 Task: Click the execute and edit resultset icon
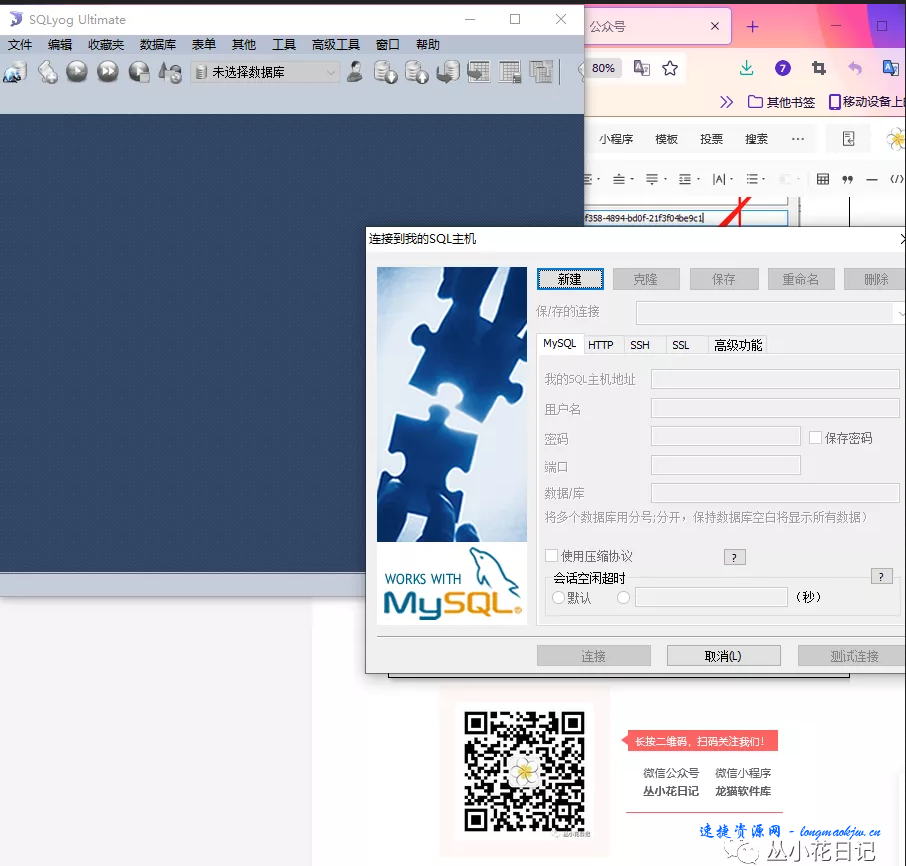pos(139,72)
